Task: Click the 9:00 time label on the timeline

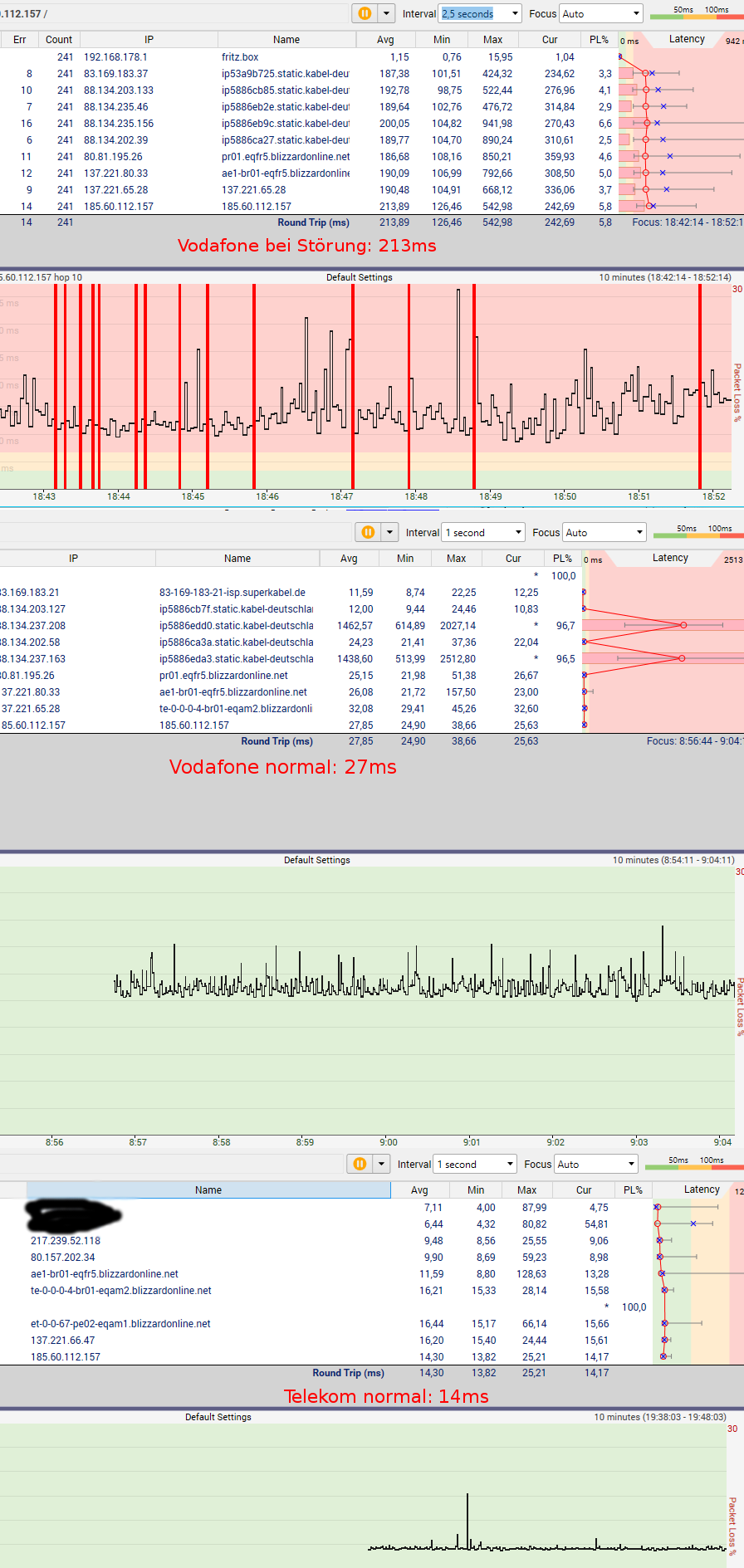Action: click(x=389, y=1142)
